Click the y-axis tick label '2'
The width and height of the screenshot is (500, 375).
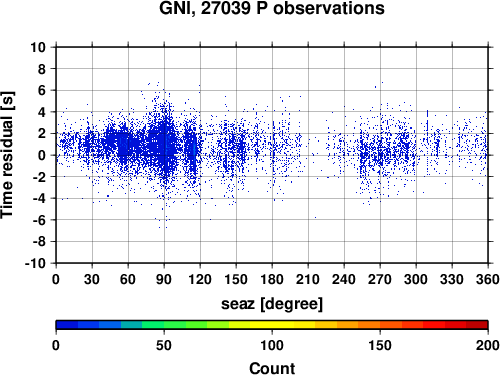[42, 134]
